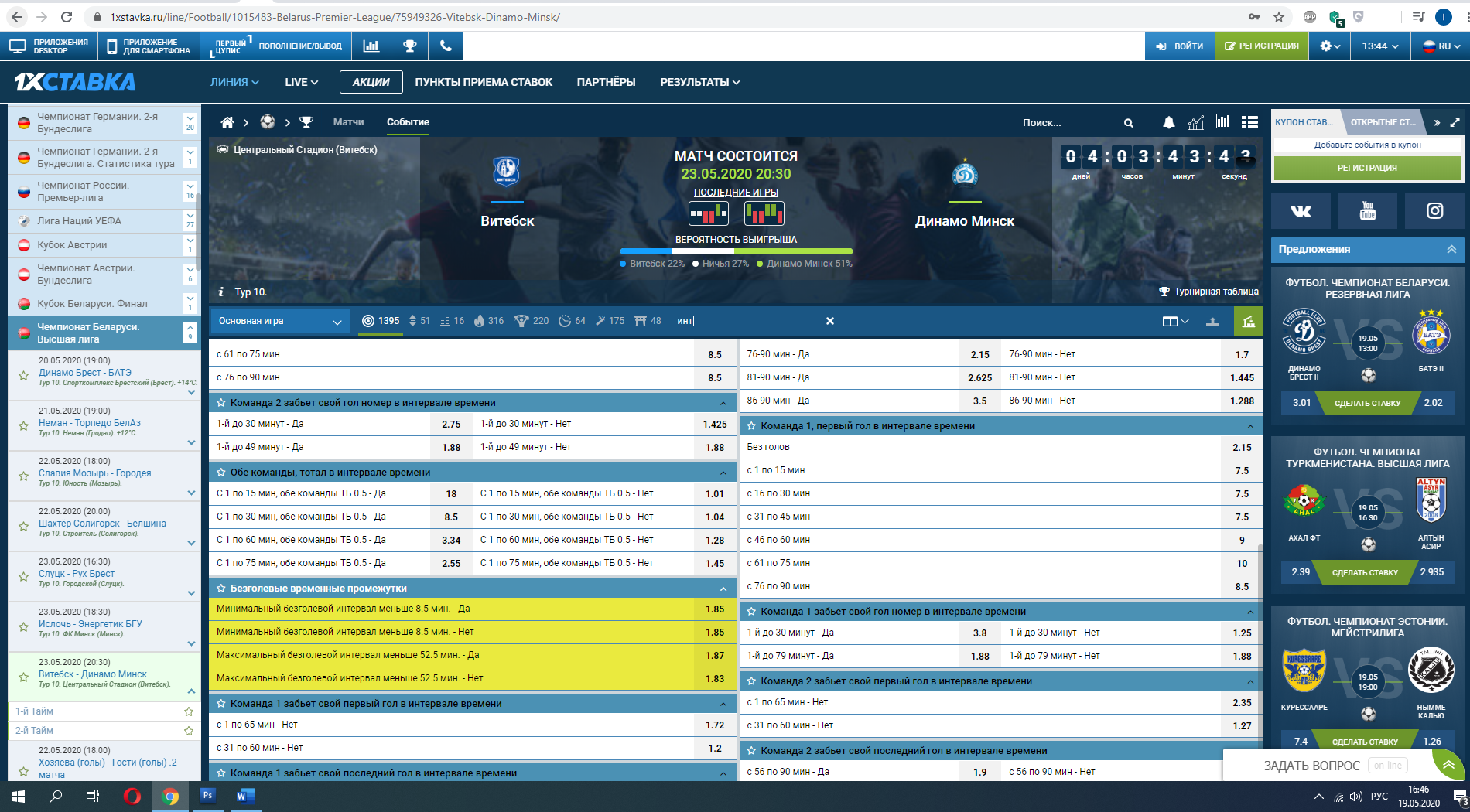Open the YouTube channel icon
This screenshot has width=1470, height=812.
[1367, 211]
